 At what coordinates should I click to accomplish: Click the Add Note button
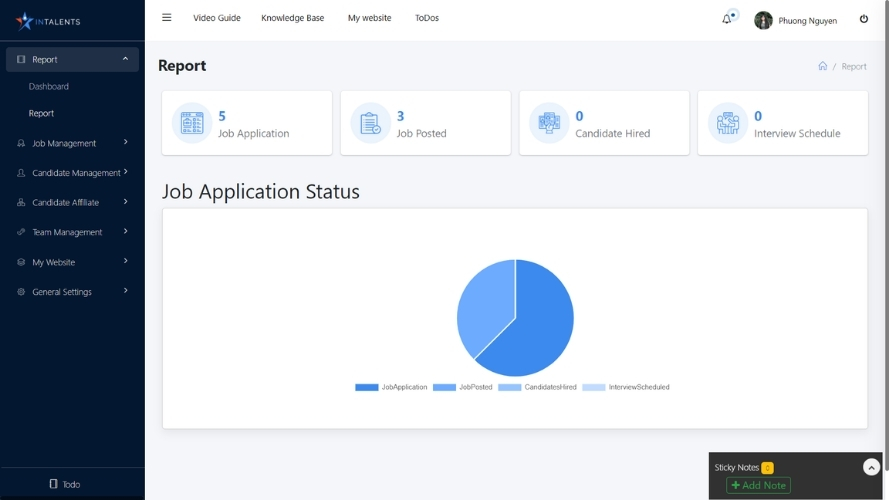(758, 485)
